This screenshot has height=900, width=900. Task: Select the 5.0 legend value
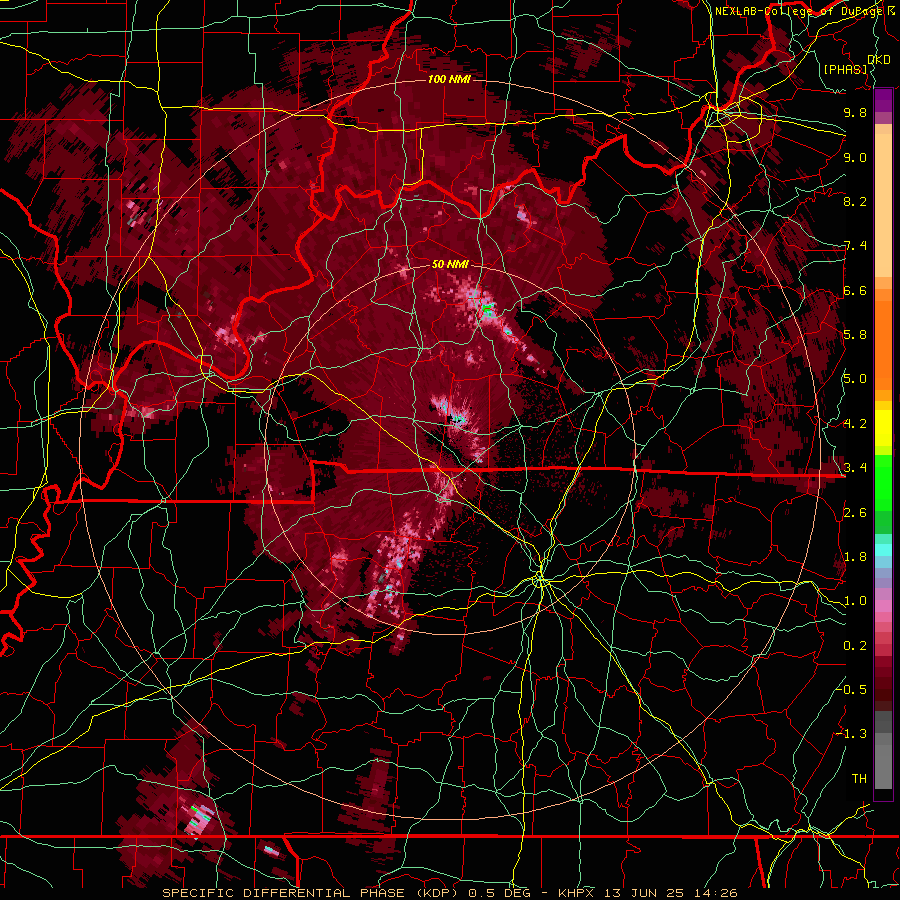pos(855,379)
